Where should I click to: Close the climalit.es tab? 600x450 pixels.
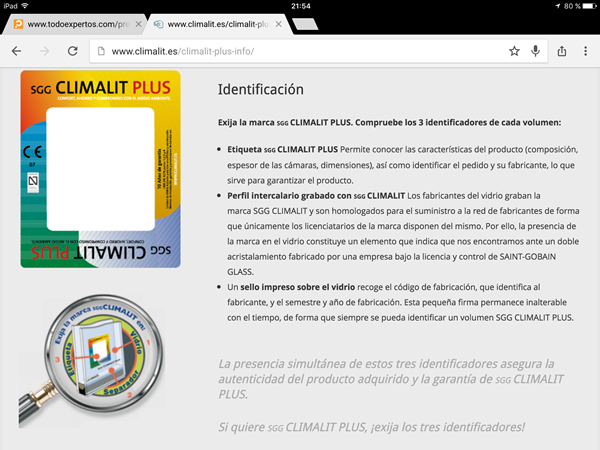pos(279,24)
